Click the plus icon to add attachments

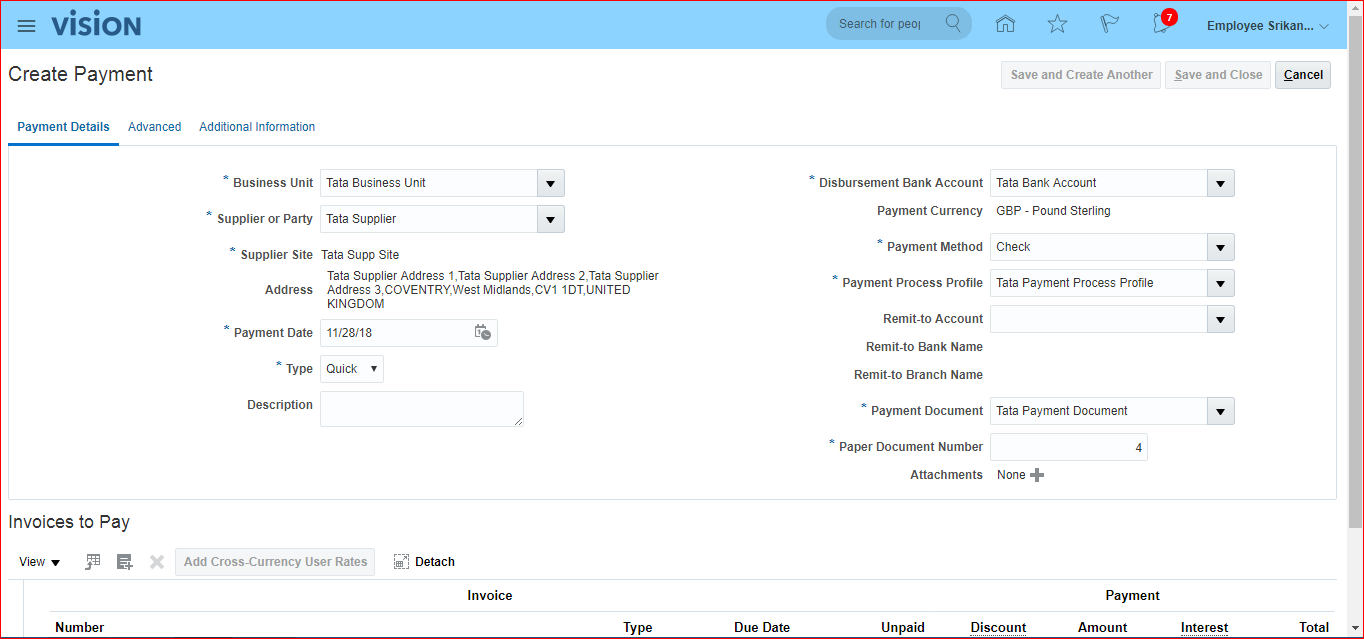pyautogui.click(x=1037, y=475)
